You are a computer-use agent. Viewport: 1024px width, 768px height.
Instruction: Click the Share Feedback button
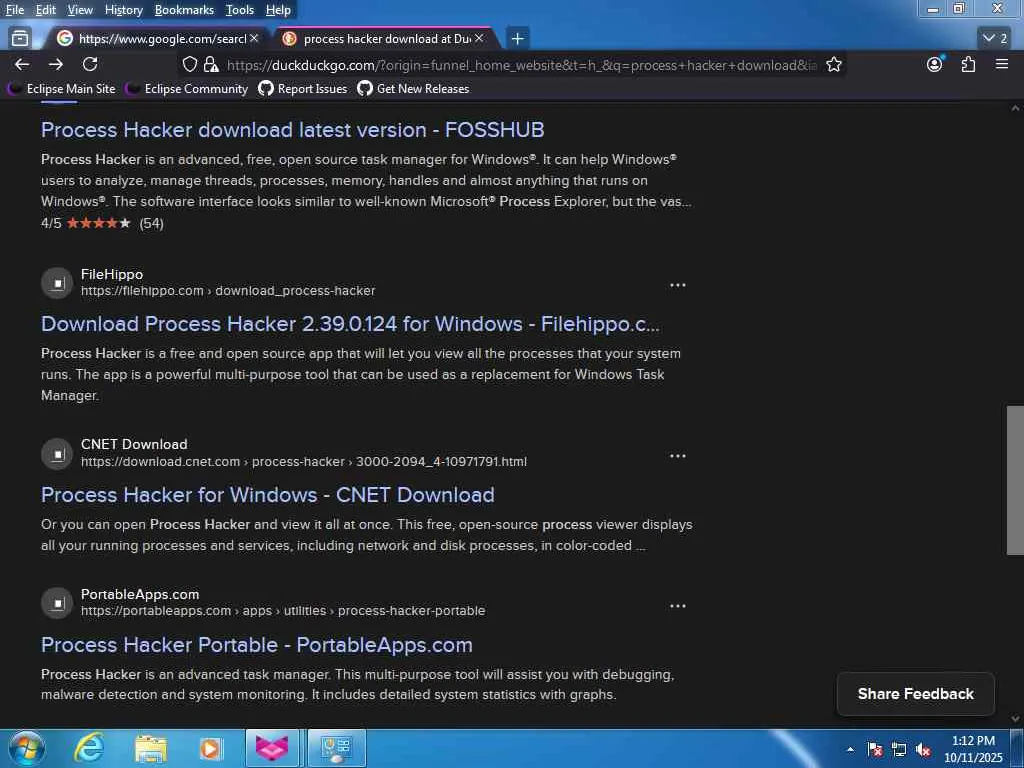click(916, 694)
